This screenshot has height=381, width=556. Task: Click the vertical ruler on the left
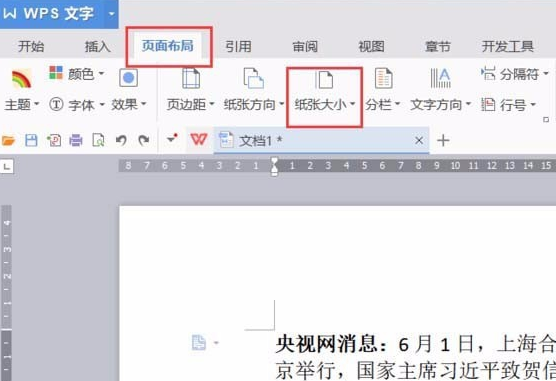pyautogui.click(x=6, y=293)
